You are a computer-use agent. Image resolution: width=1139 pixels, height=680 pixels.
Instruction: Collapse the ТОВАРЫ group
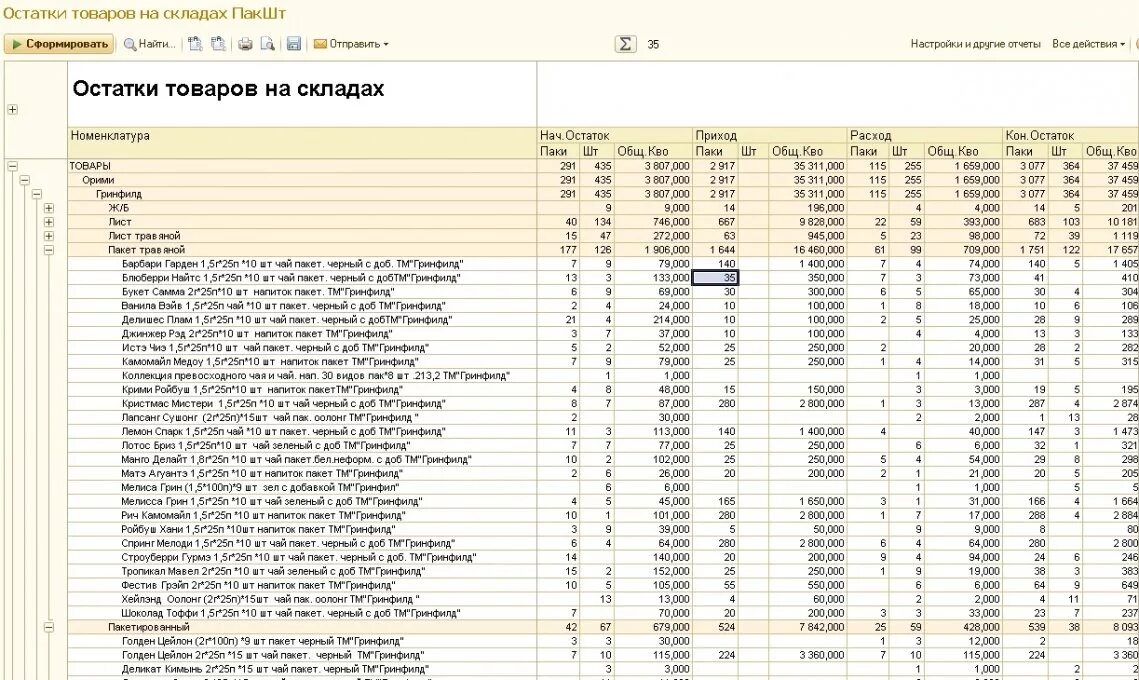click(12, 166)
